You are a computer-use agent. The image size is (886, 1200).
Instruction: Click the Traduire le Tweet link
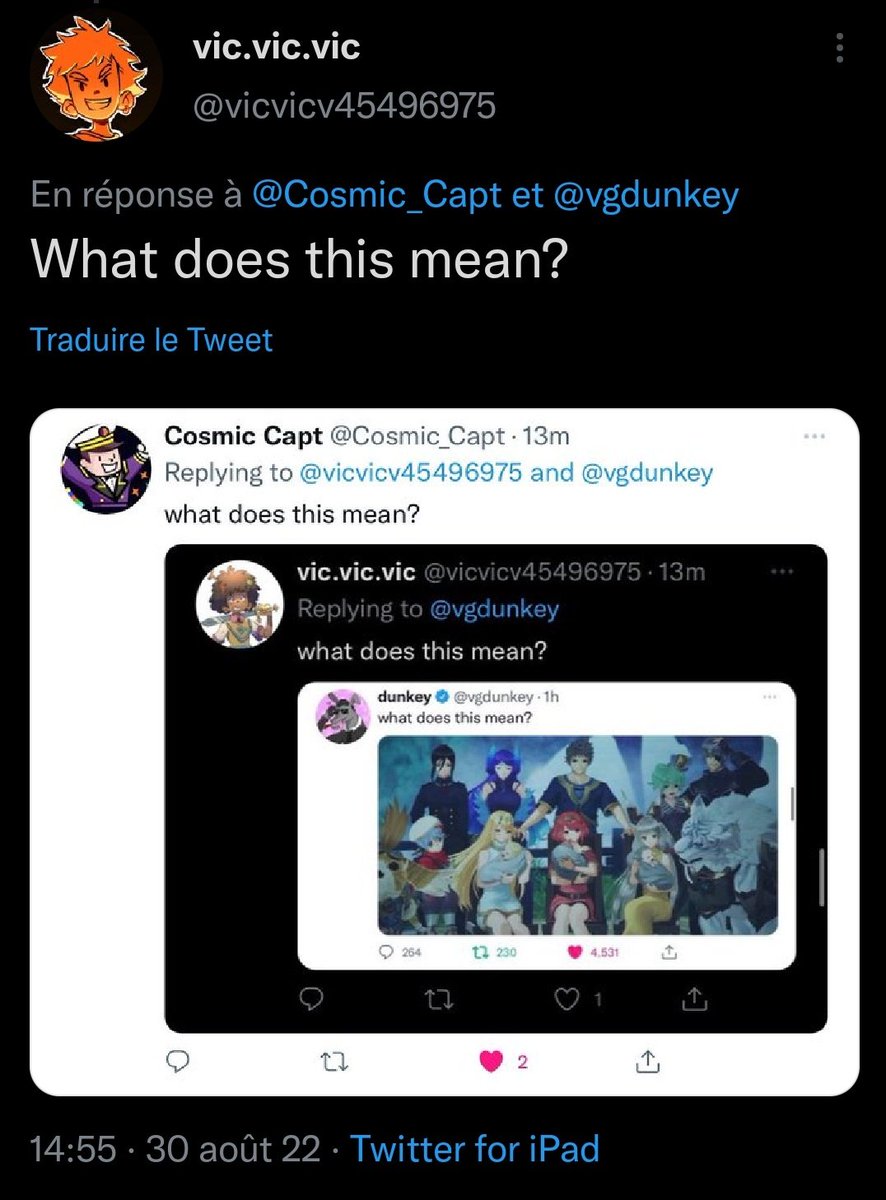pyautogui.click(x=151, y=340)
